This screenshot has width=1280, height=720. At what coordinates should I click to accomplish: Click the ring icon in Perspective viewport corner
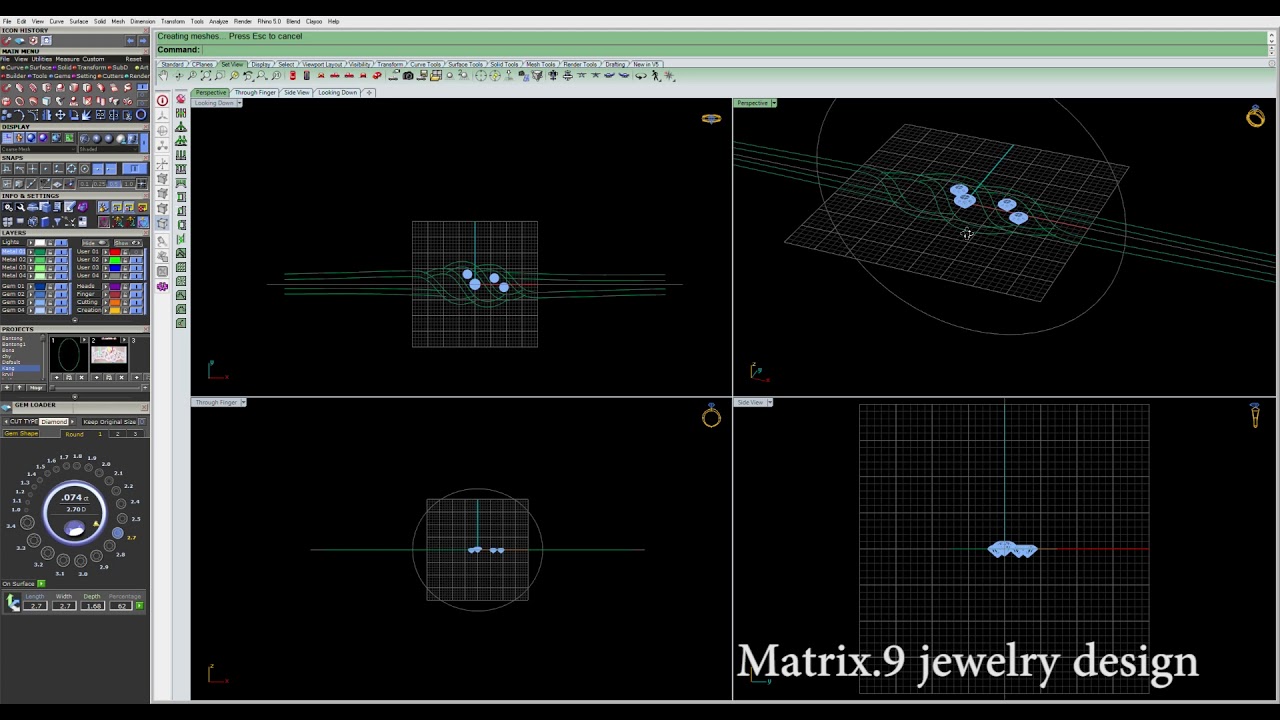1255,117
